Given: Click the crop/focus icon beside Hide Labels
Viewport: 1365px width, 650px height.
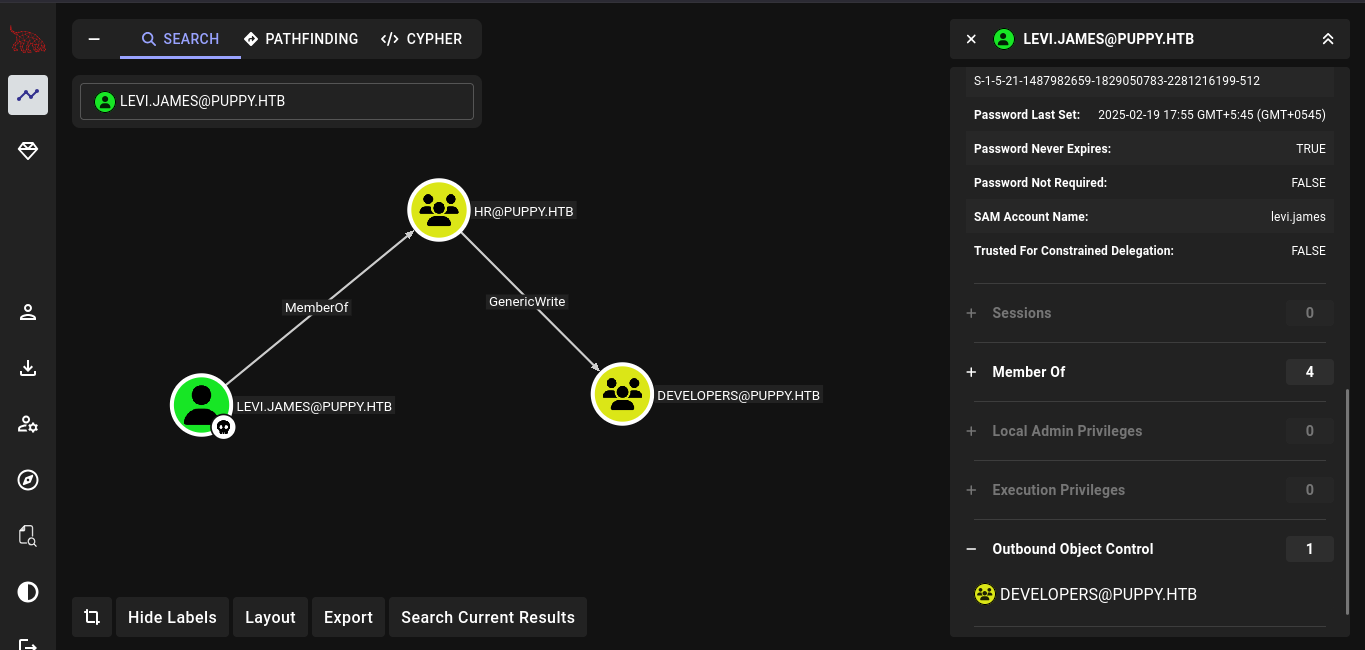Looking at the screenshot, I should pos(92,617).
